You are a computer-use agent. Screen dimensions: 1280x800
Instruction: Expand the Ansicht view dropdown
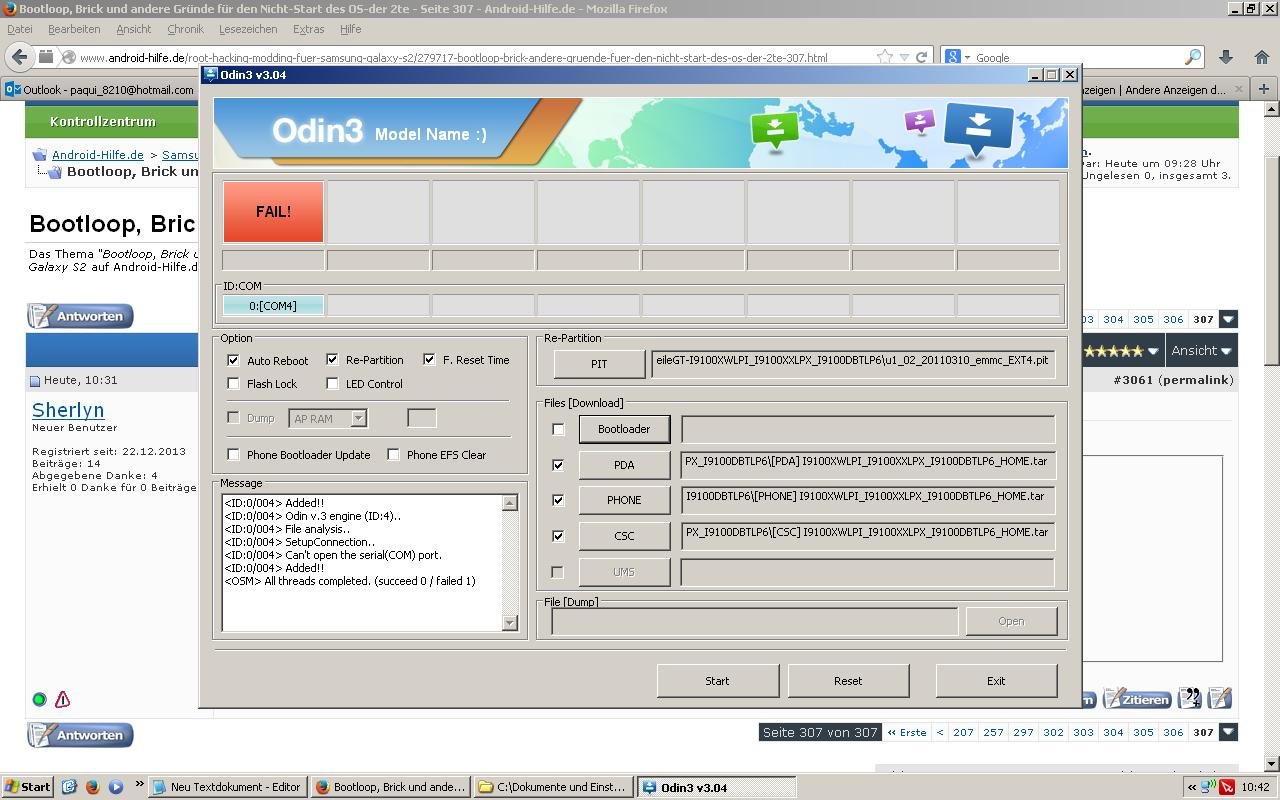pos(1203,351)
